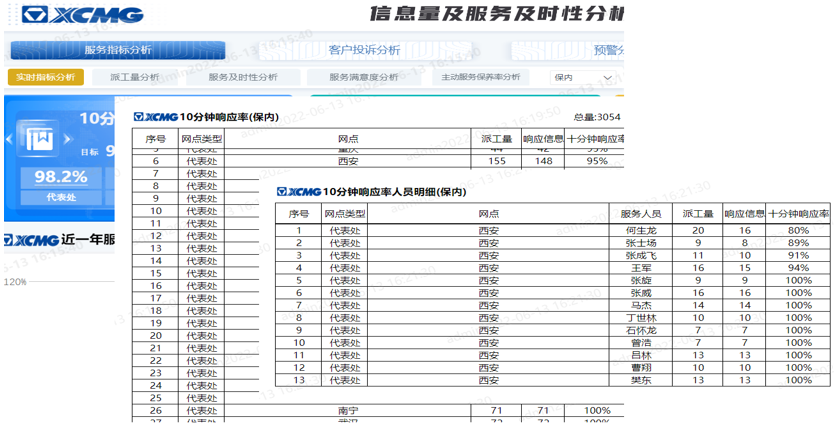Screen dimensions: 834x423
Task: Click the service person 何生龙
Action: [x=641, y=231]
